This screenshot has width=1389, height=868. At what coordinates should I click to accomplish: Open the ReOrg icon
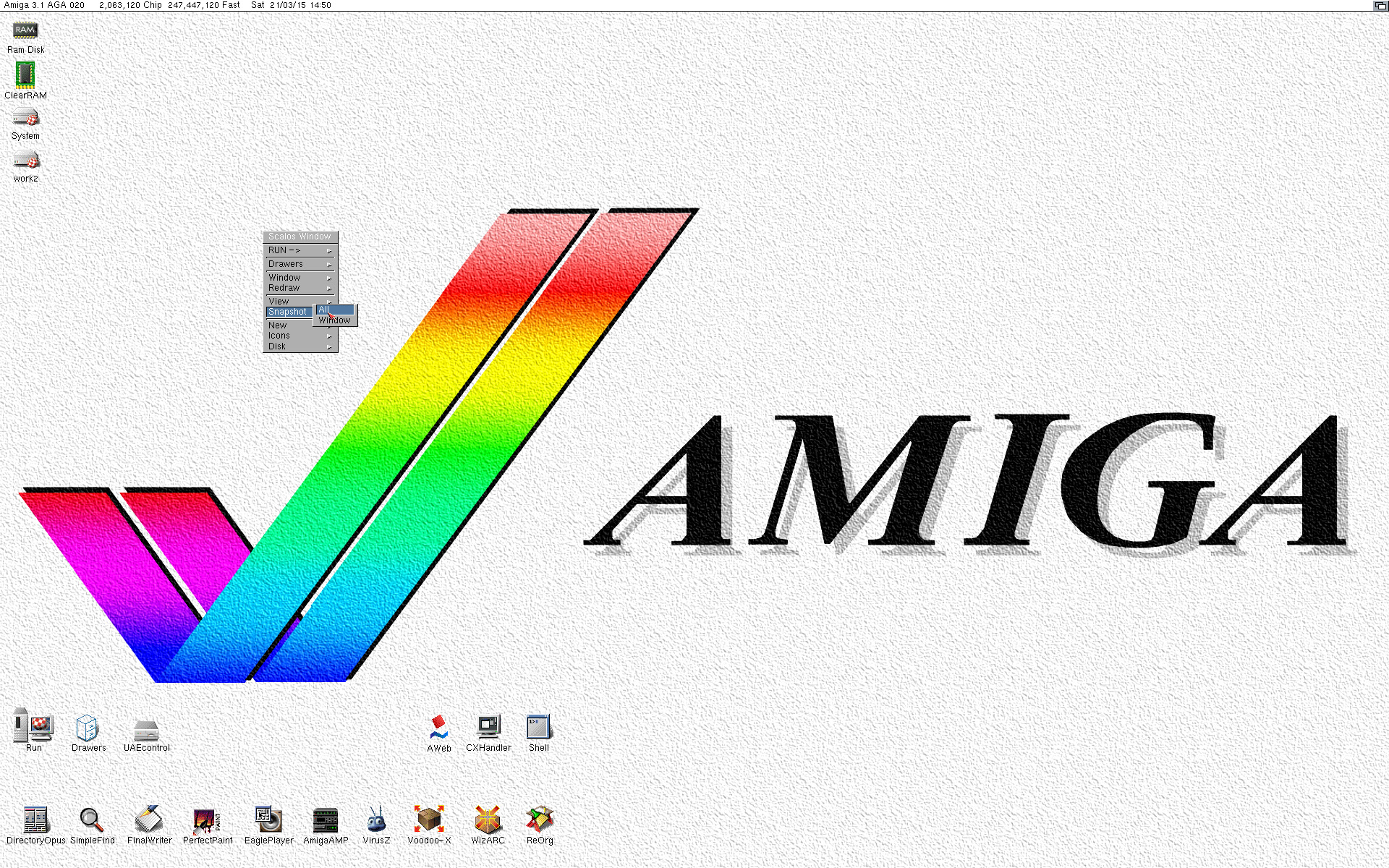point(540,820)
